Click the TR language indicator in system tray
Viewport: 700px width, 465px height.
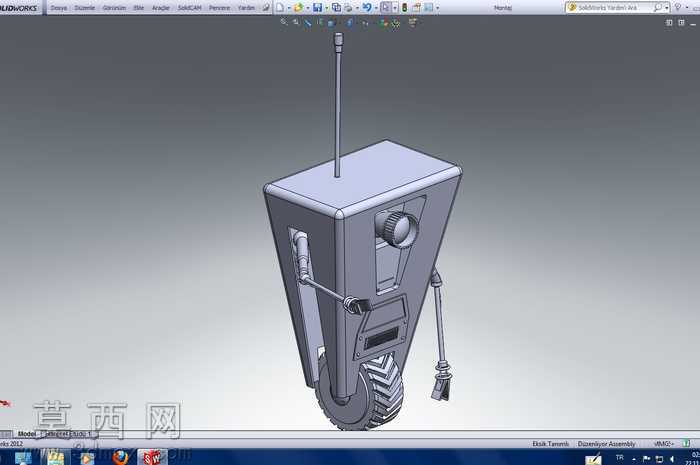[x=619, y=458]
